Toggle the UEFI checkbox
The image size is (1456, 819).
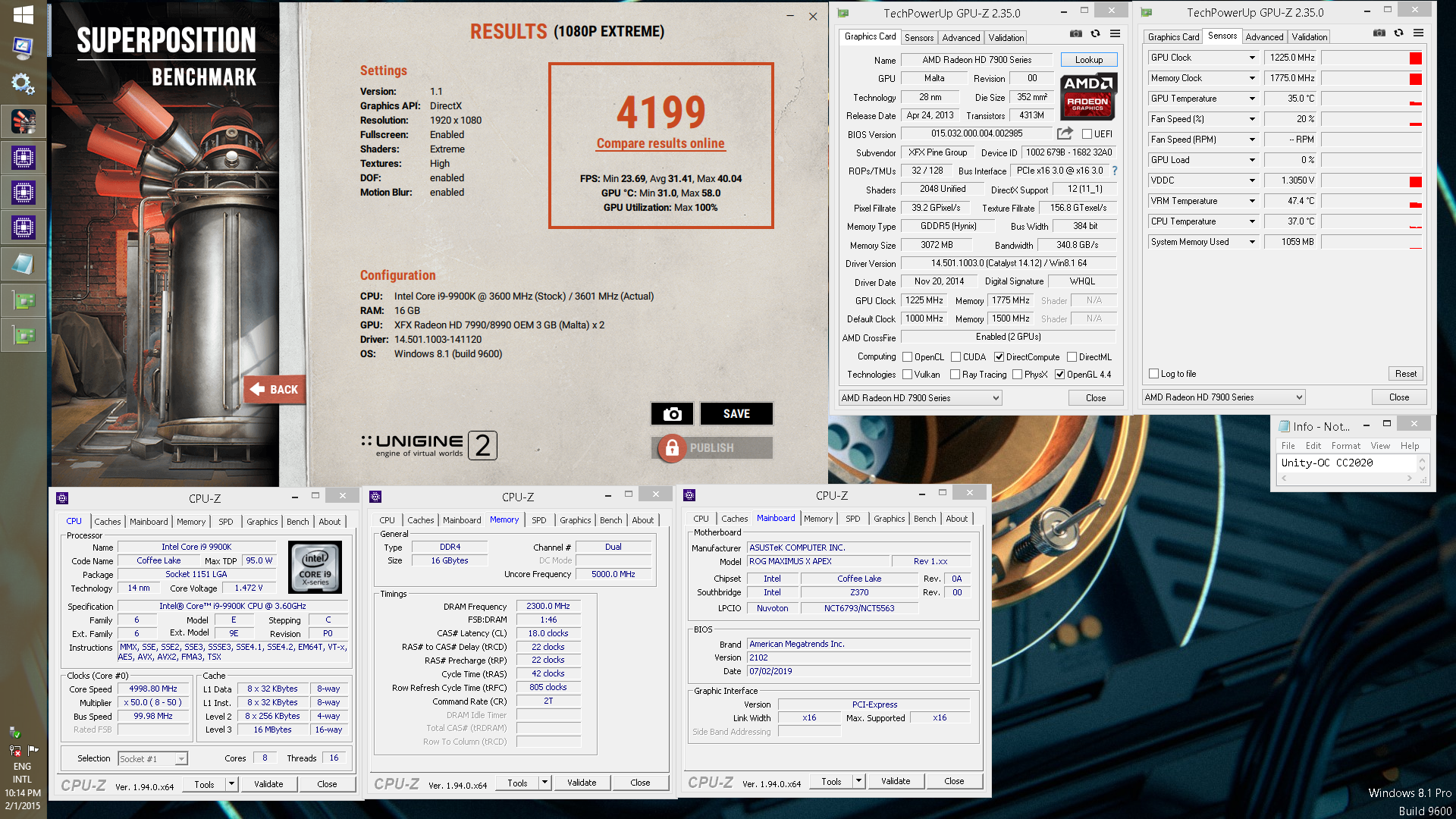1087,134
